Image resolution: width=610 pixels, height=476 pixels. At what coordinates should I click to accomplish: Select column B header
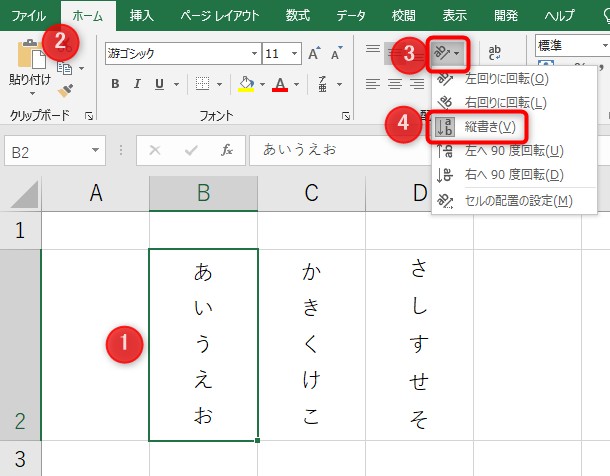point(203,193)
